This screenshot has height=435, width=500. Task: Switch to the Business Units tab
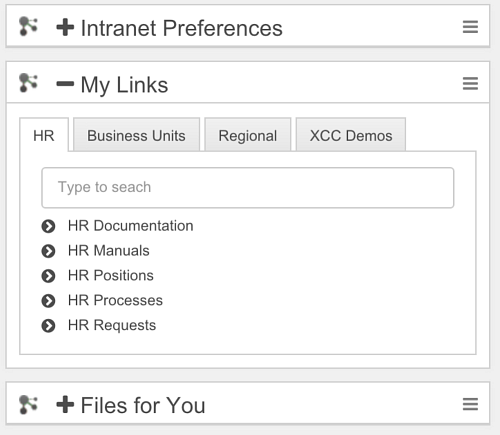tap(136, 135)
